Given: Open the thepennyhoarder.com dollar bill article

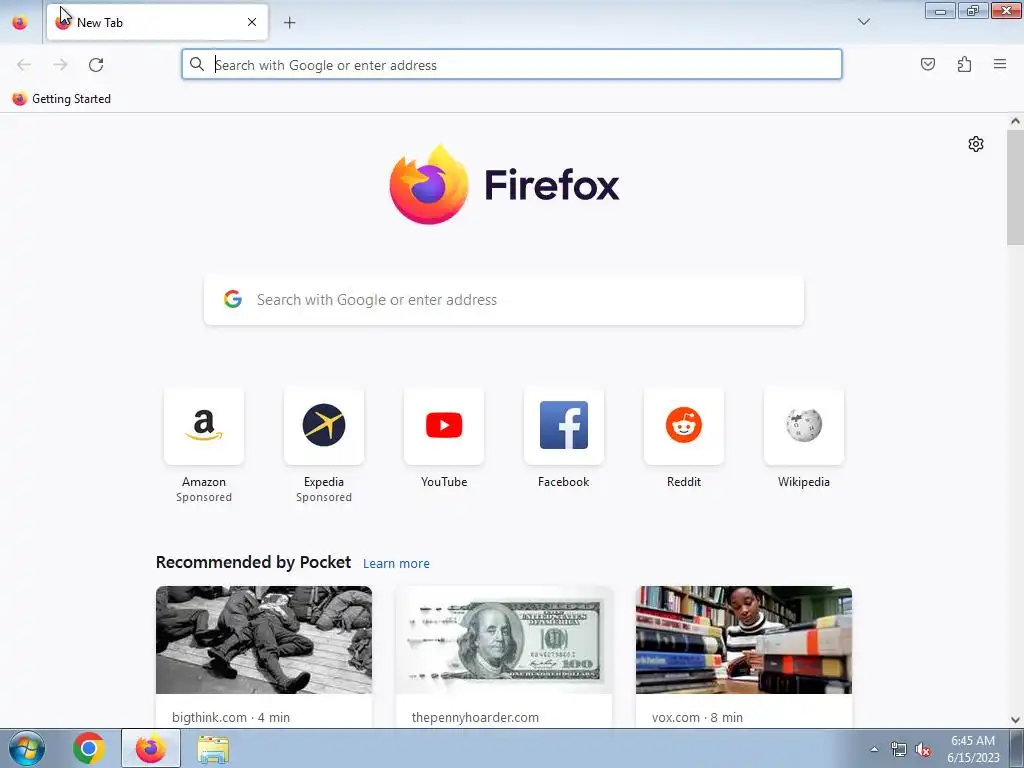Looking at the screenshot, I should (x=504, y=640).
